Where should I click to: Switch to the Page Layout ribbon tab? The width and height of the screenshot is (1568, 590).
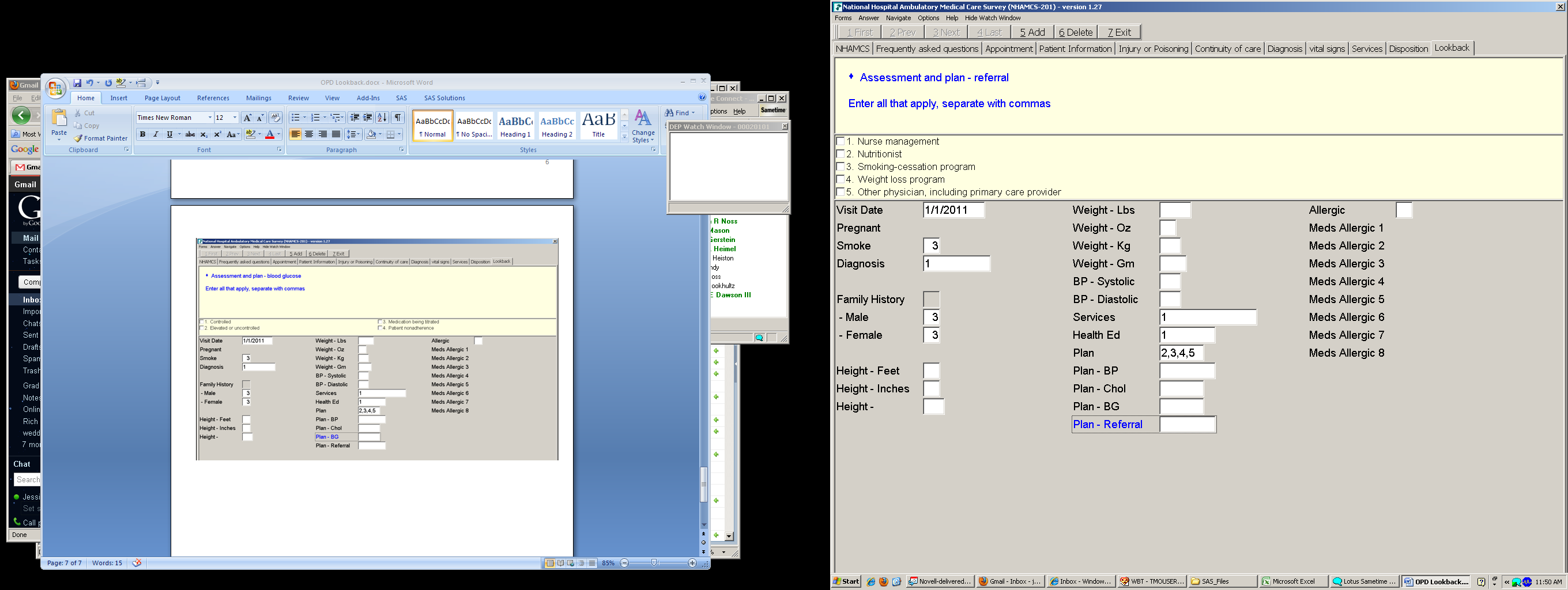pos(162,98)
